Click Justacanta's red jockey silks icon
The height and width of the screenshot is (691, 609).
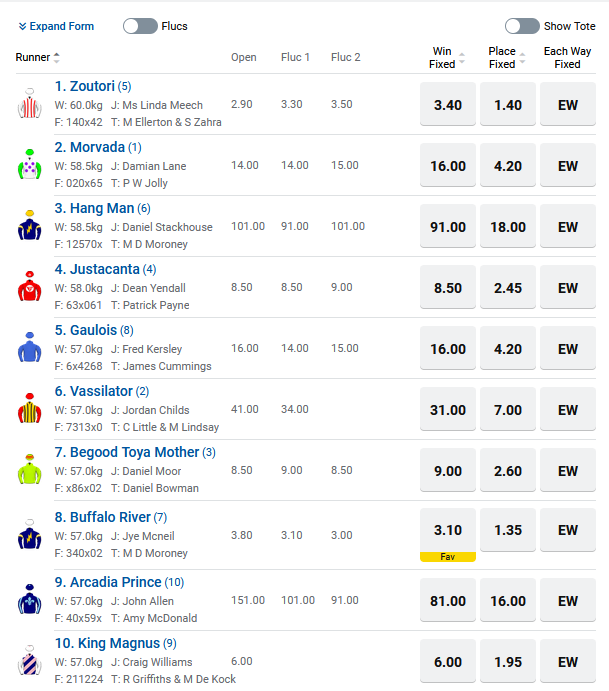point(28,287)
